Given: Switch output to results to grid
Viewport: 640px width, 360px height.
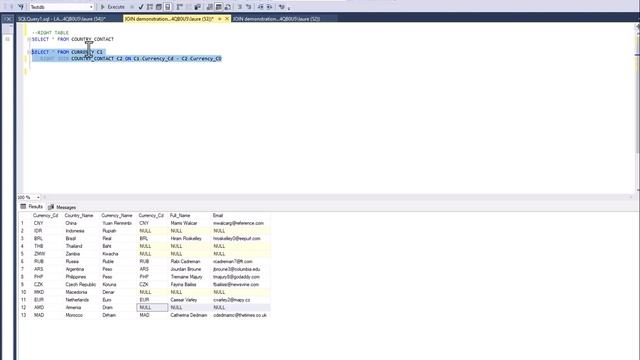Looking at the screenshot, I should 218,7.
